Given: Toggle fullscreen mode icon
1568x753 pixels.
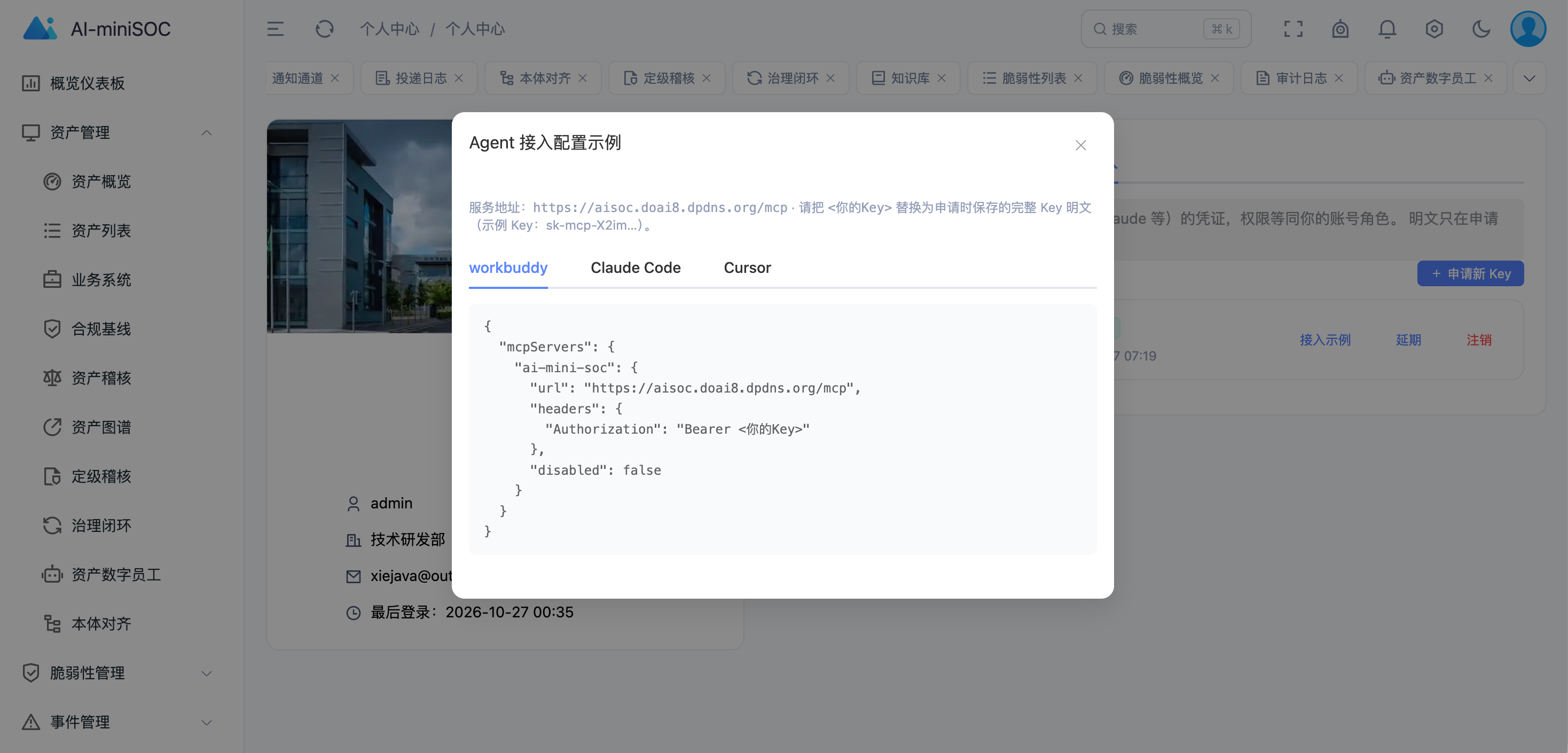Looking at the screenshot, I should tap(1293, 29).
